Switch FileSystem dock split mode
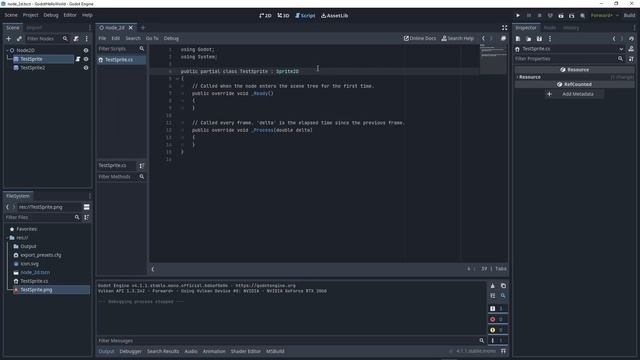640x360 pixels. [x=87, y=207]
